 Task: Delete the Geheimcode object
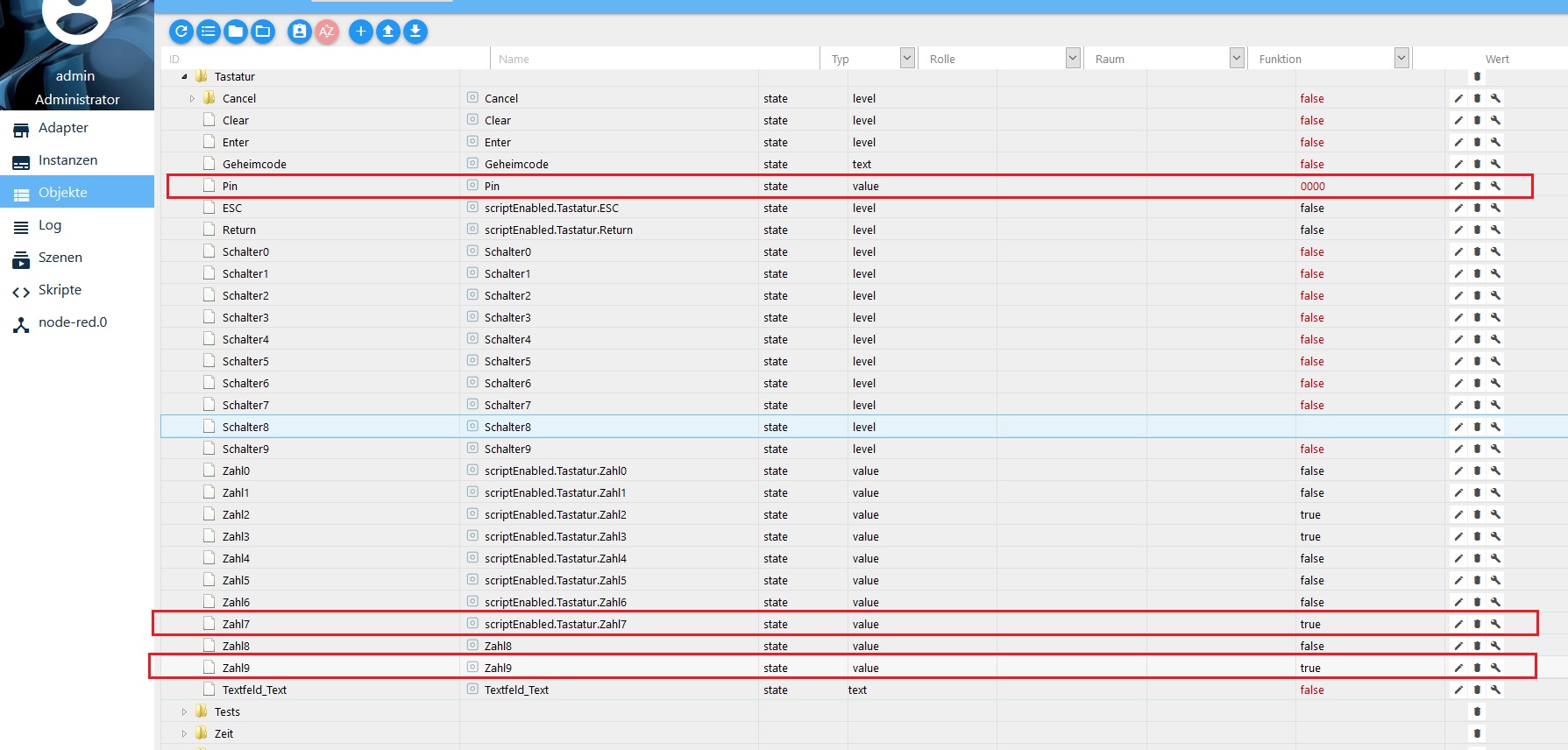[x=1477, y=164]
